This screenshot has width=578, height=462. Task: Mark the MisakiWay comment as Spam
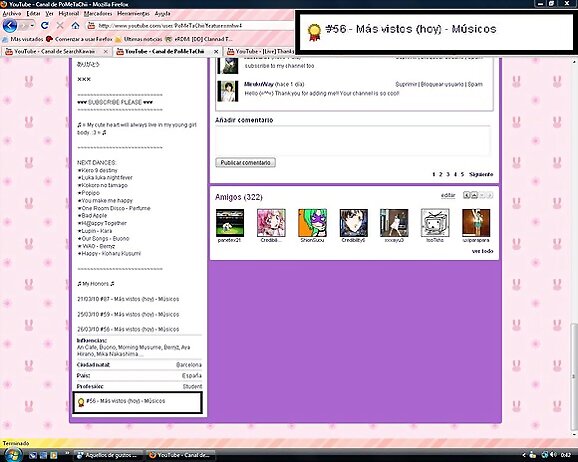pos(475,84)
